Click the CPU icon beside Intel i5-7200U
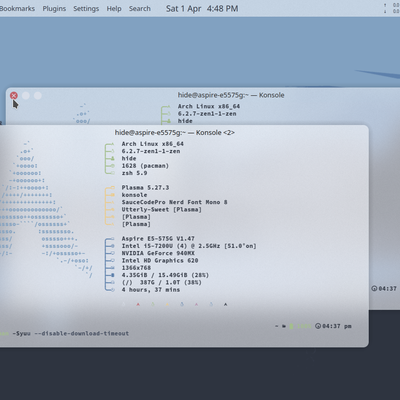The height and width of the screenshot is (400, 400). tap(113, 246)
